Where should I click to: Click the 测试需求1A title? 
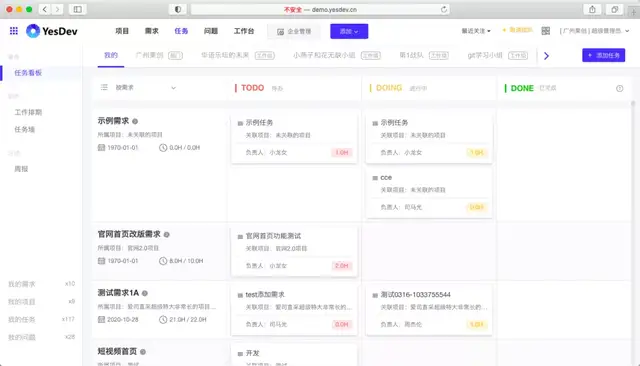click(x=118, y=293)
